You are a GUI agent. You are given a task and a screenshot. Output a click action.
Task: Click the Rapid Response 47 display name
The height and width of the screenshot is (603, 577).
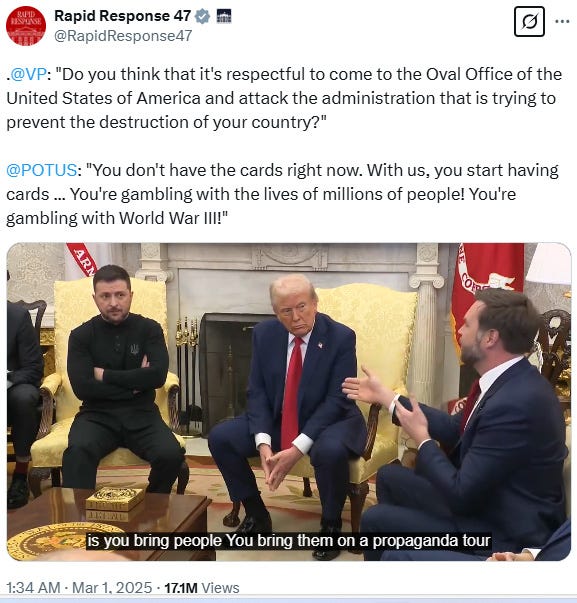[122, 16]
